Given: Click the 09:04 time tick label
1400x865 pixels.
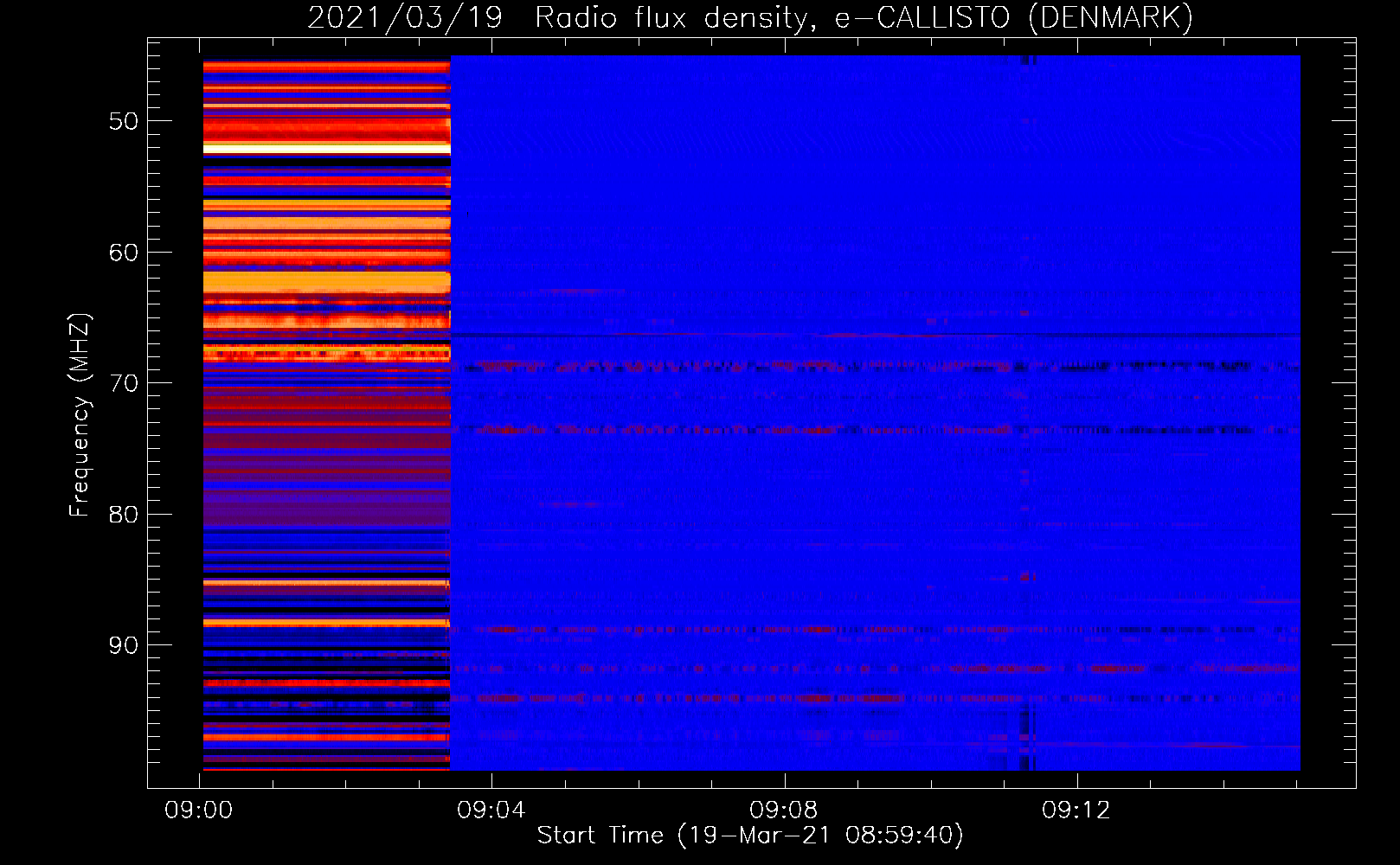Looking at the screenshot, I should click(x=491, y=811).
